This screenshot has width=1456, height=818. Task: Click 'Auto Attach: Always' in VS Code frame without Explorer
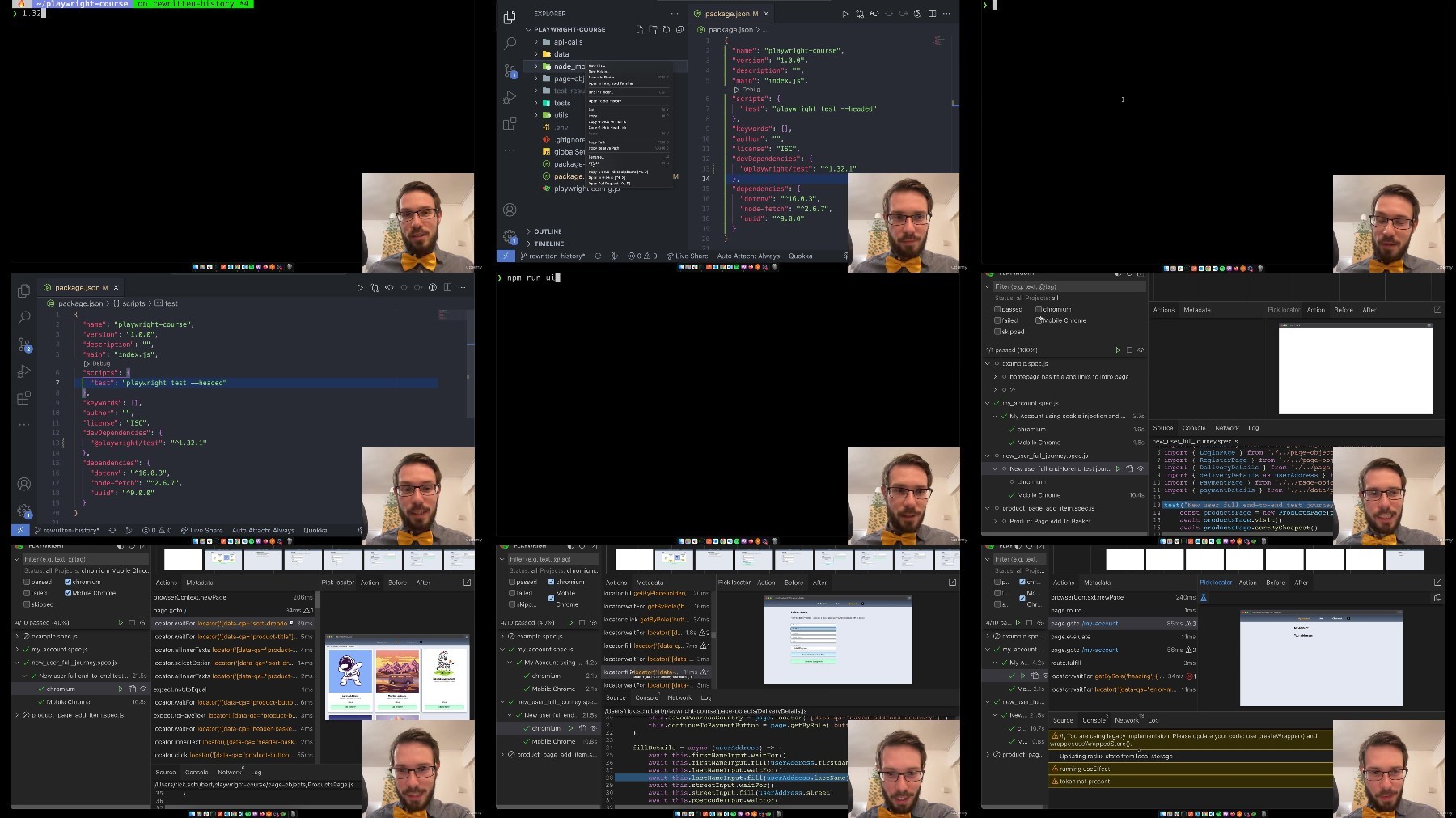point(263,530)
